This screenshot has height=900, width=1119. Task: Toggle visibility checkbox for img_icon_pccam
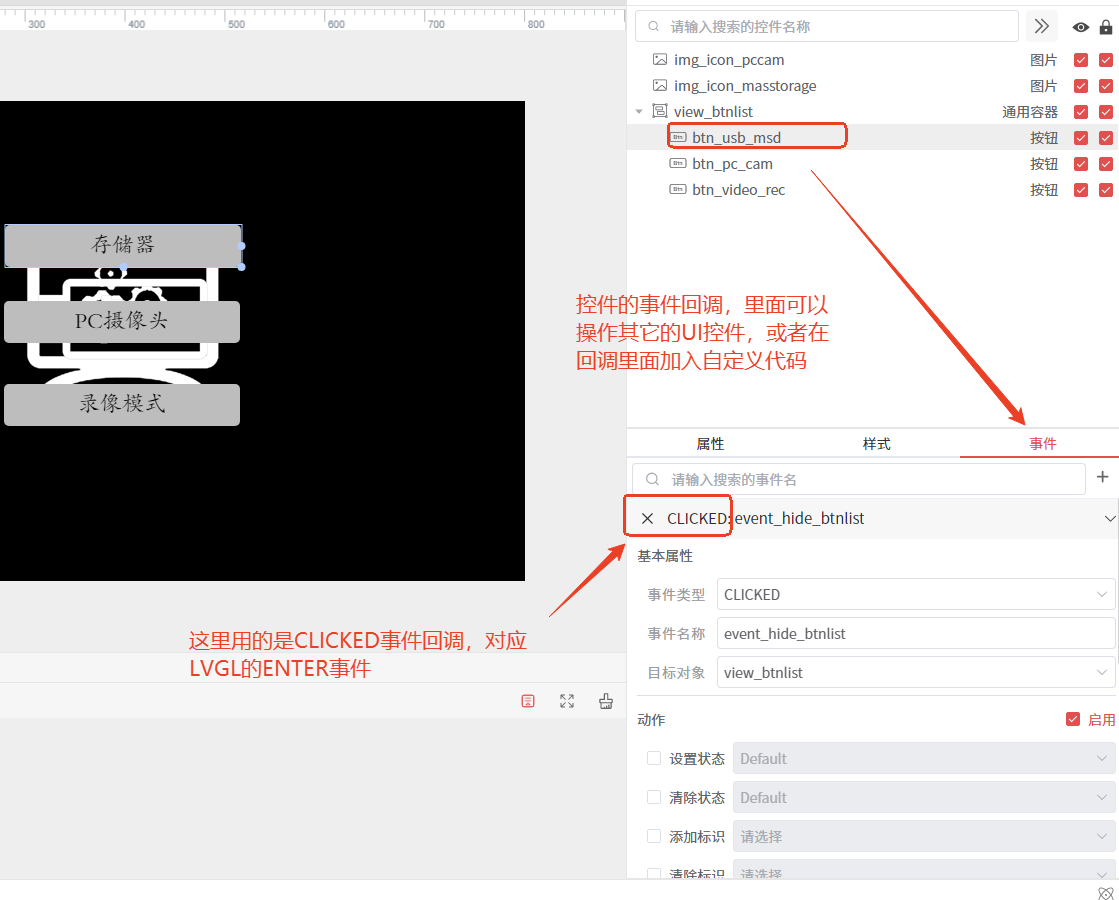pyautogui.click(x=1081, y=60)
